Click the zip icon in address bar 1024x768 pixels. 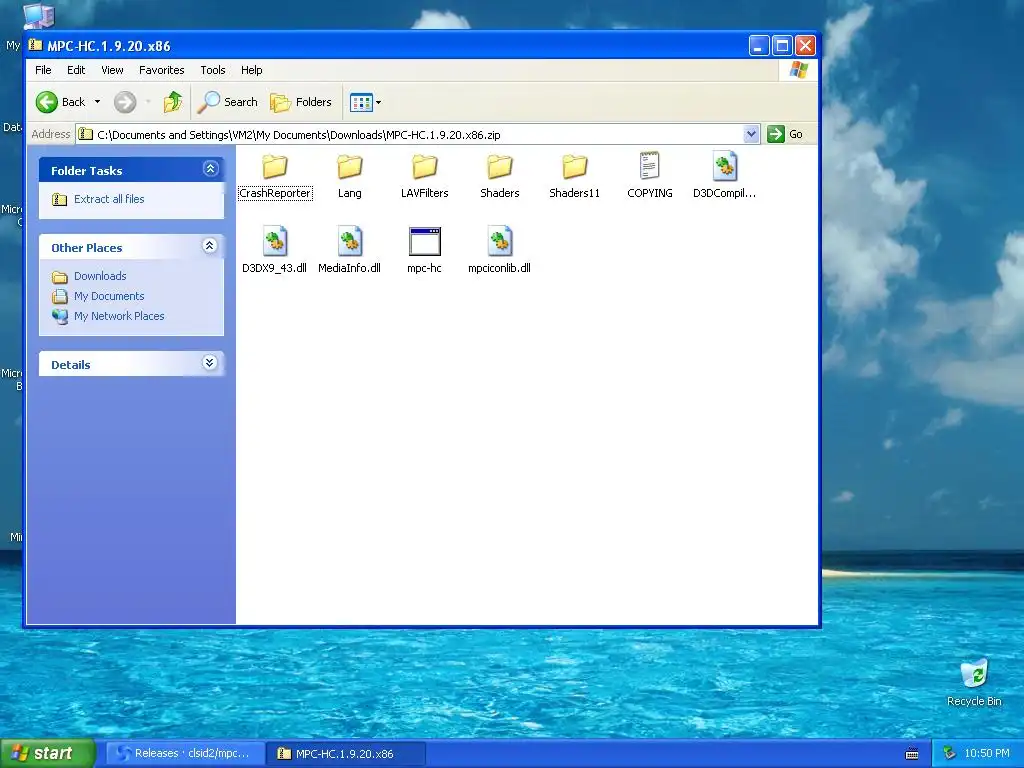[x=86, y=135]
